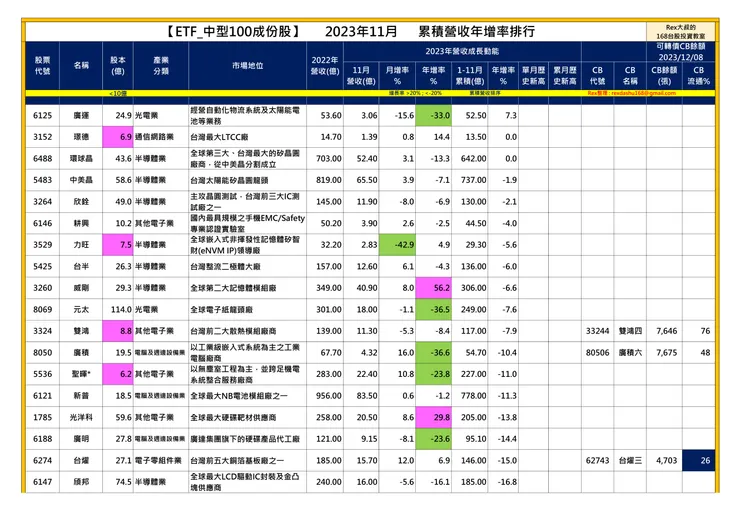Click the CB name 台燿三
Image resolution: width=740 pixels, height=523 pixels.
[x=630, y=461]
